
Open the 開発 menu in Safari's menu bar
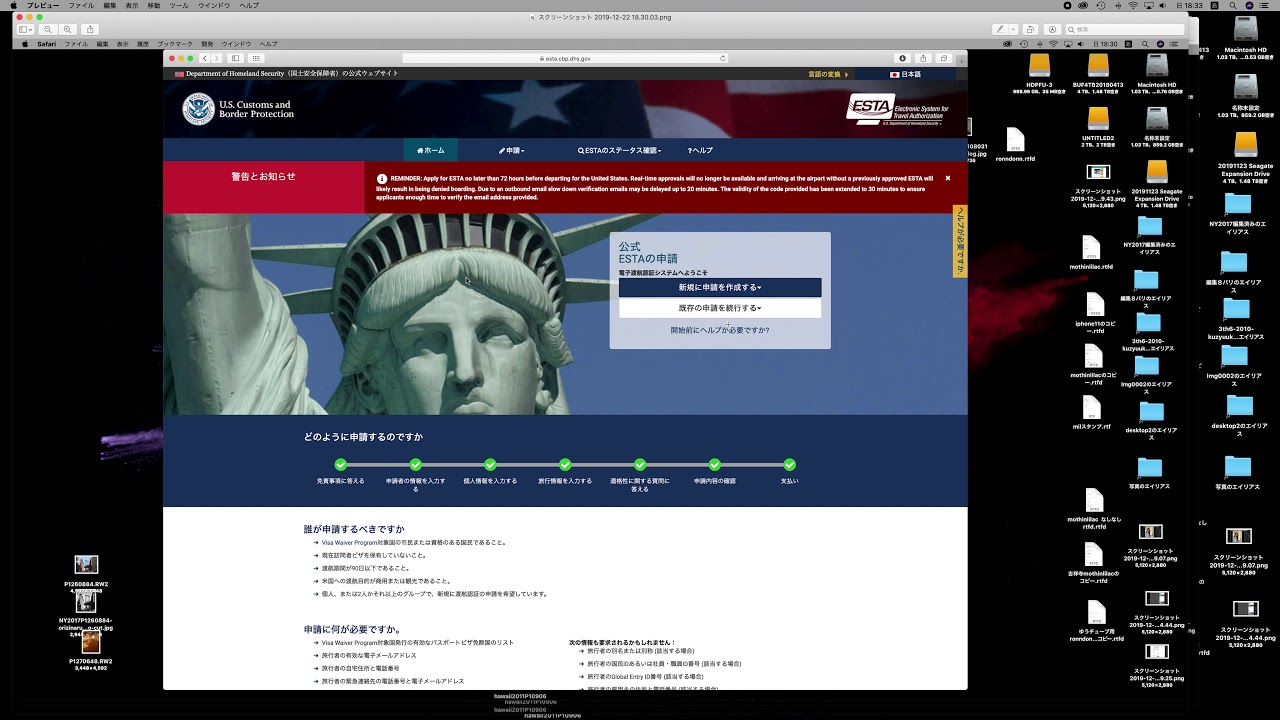tap(207, 44)
